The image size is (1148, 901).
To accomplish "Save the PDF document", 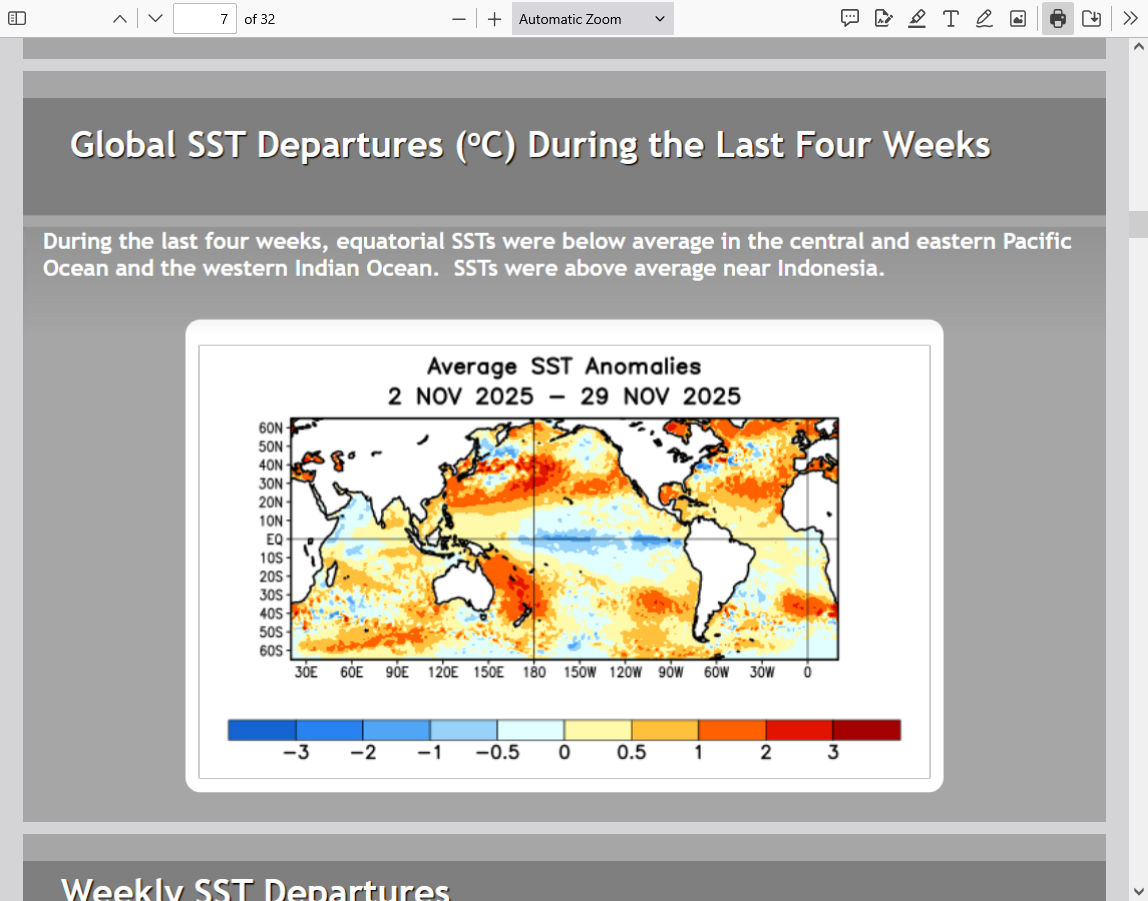I will coord(1091,18).
